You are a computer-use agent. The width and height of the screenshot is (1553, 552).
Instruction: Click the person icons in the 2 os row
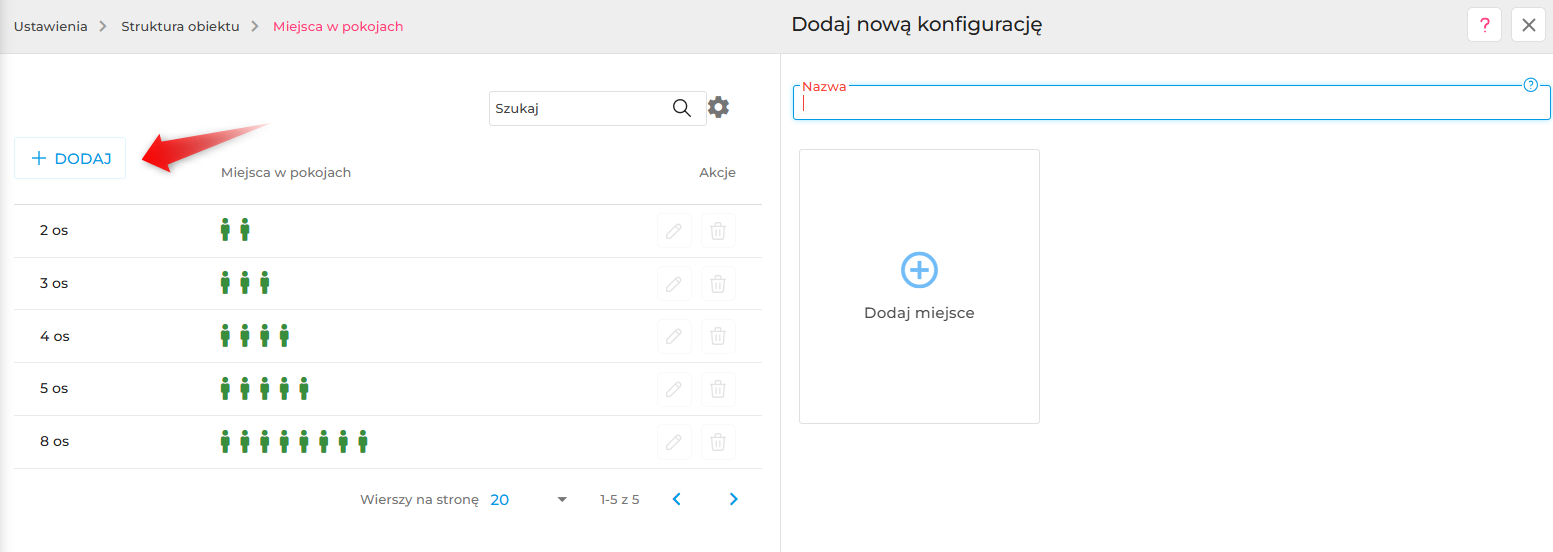tap(235, 230)
